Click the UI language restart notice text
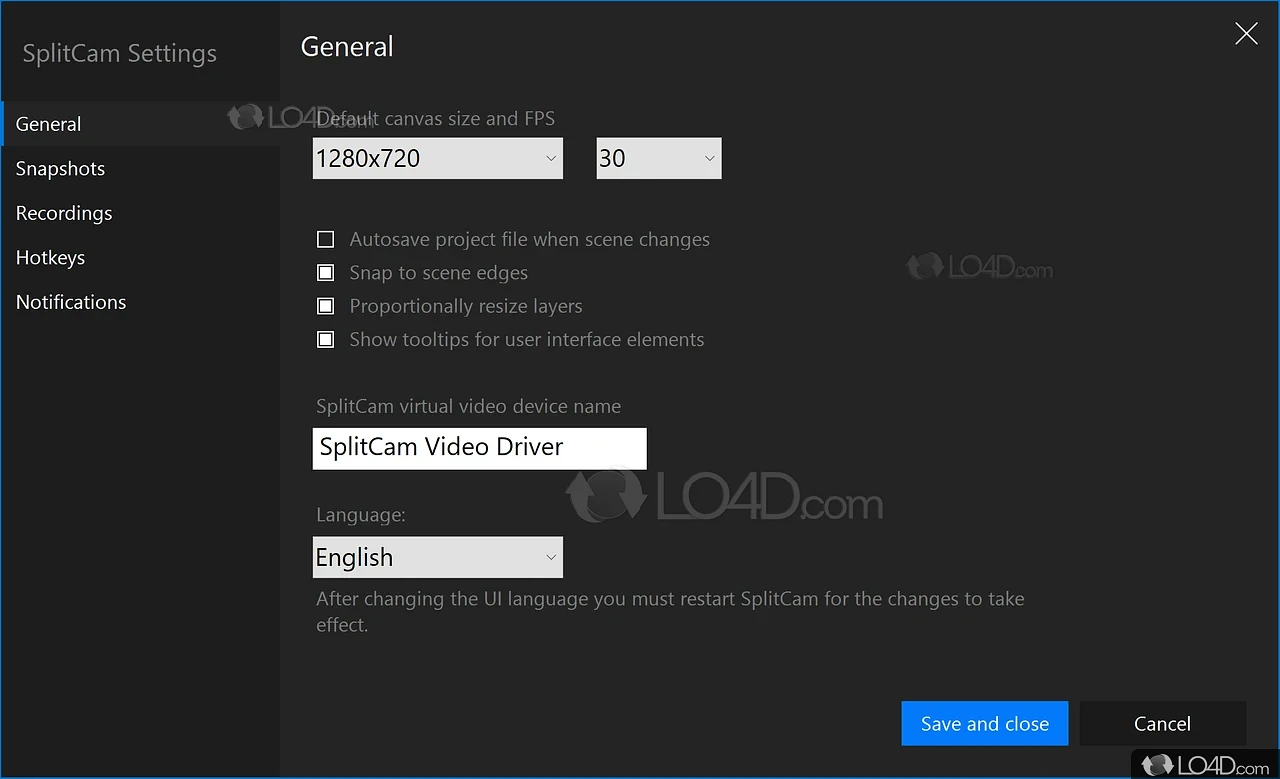1280x779 pixels. point(670,611)
